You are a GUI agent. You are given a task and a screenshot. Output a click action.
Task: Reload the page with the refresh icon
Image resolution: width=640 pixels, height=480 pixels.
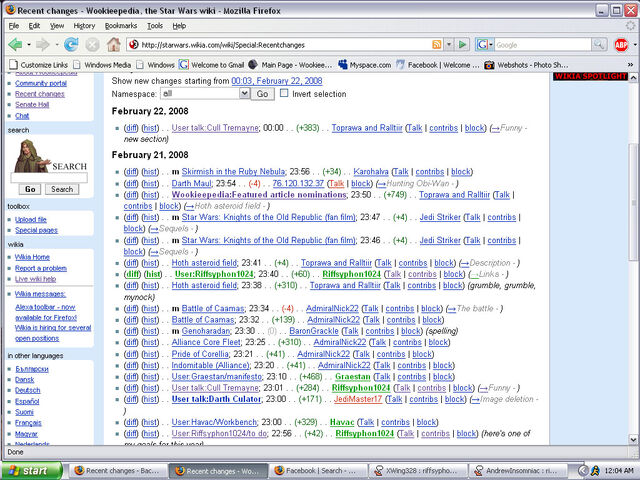click(x=71, y=44)
